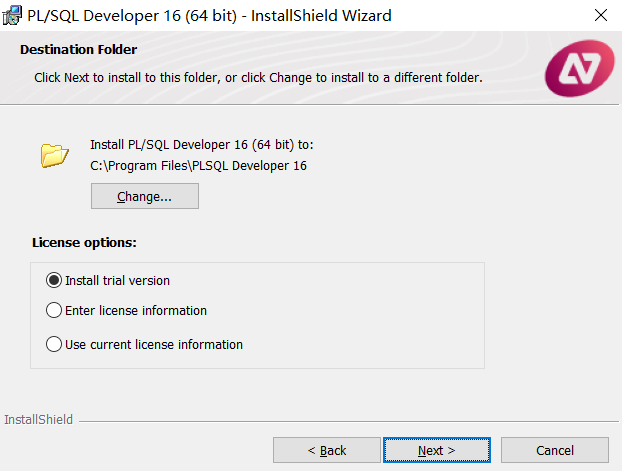Click the install path C:\Program Files text
This screenshot has width=622, height=471.
pyautogui.click(x=198, y=165)
